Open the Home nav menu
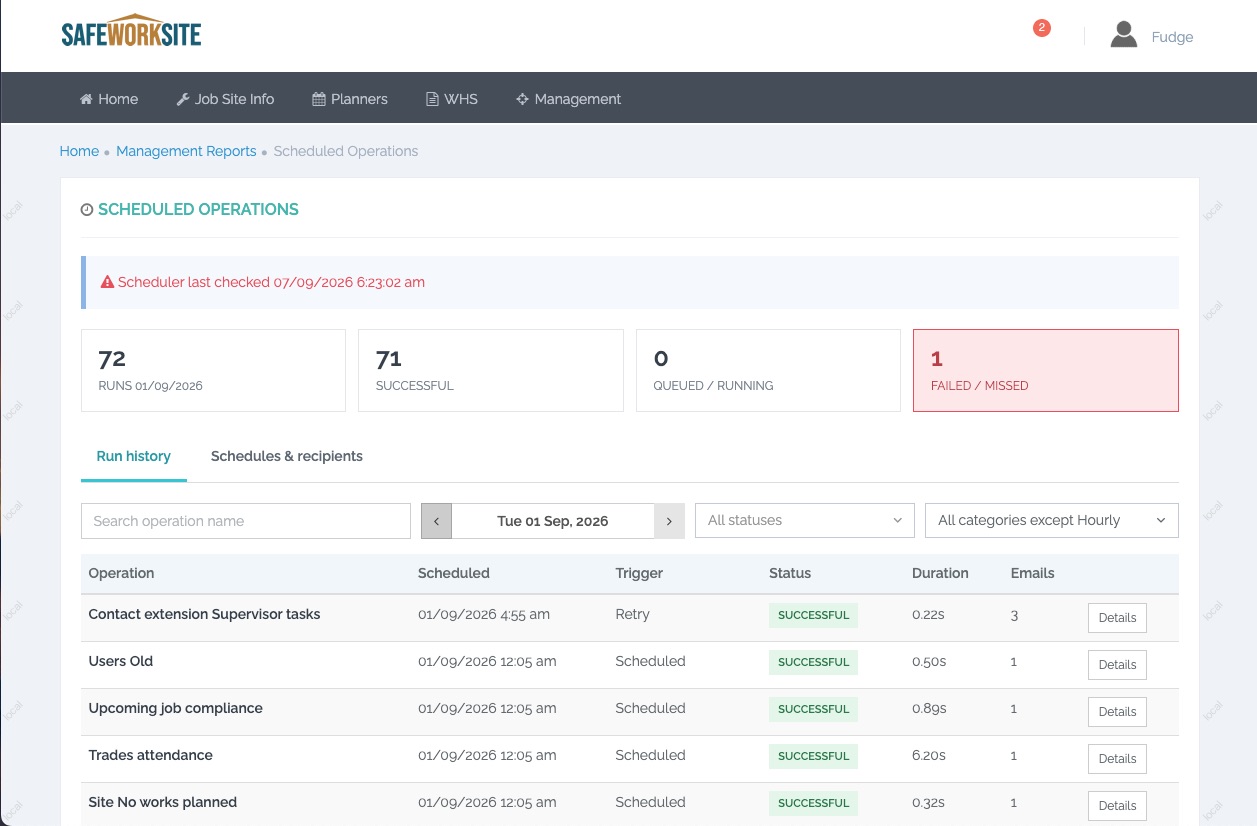Image resolution: width=1257 pixels, height=826 pixels. point(109,99)
